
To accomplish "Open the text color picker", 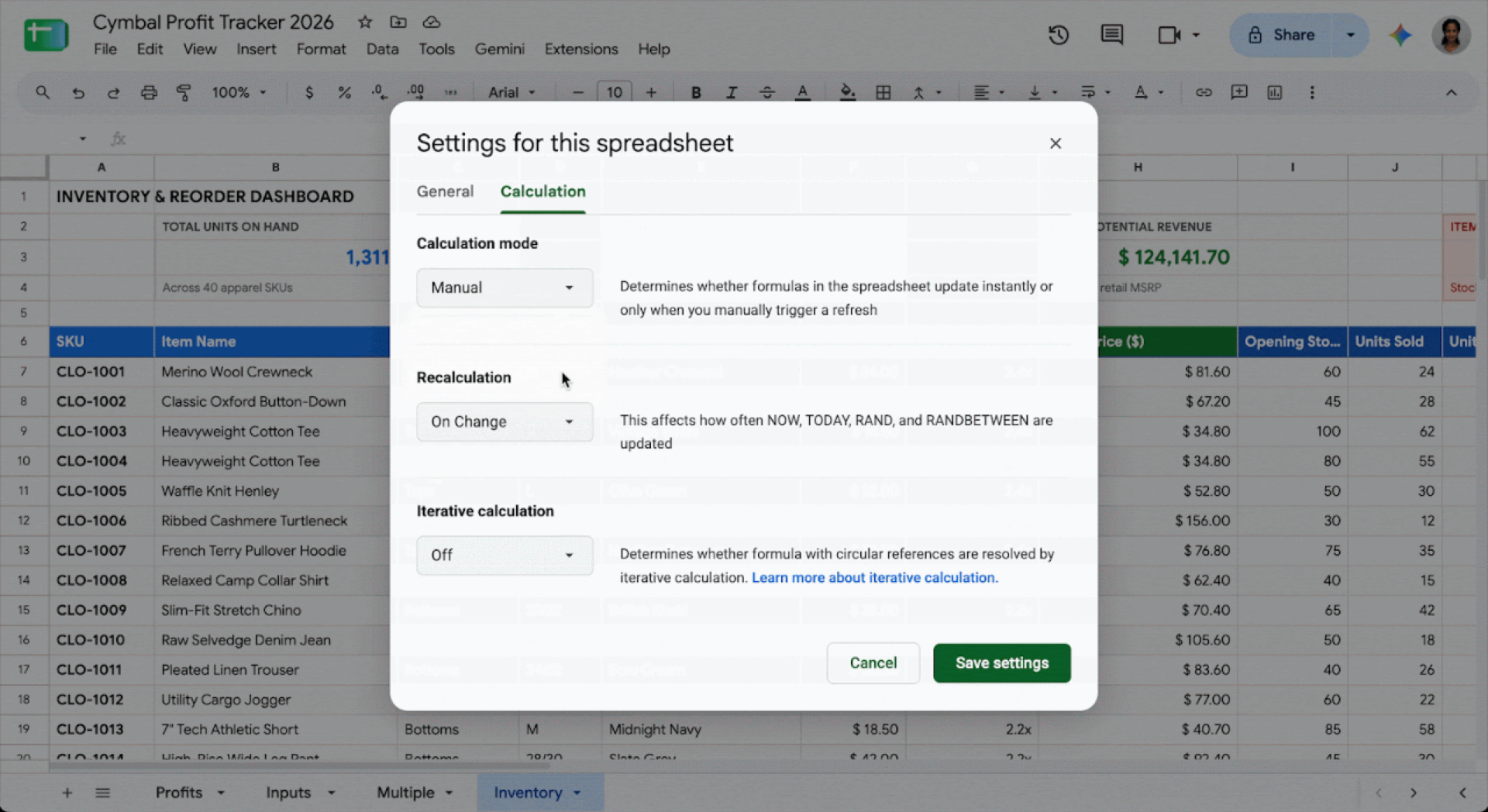I will point(803,92).
